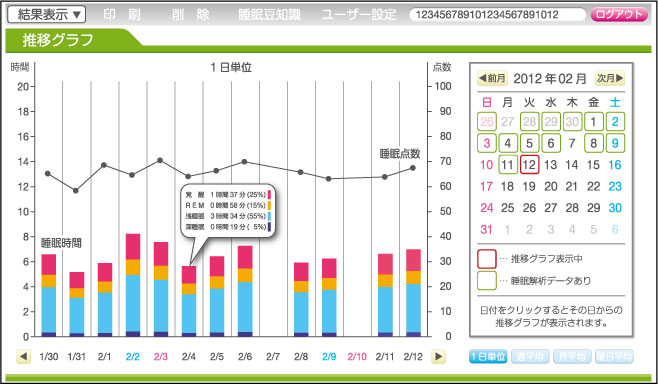658x384 pixels.
Task: Open the 結果表示 dropdown
Action: [47, 15]
